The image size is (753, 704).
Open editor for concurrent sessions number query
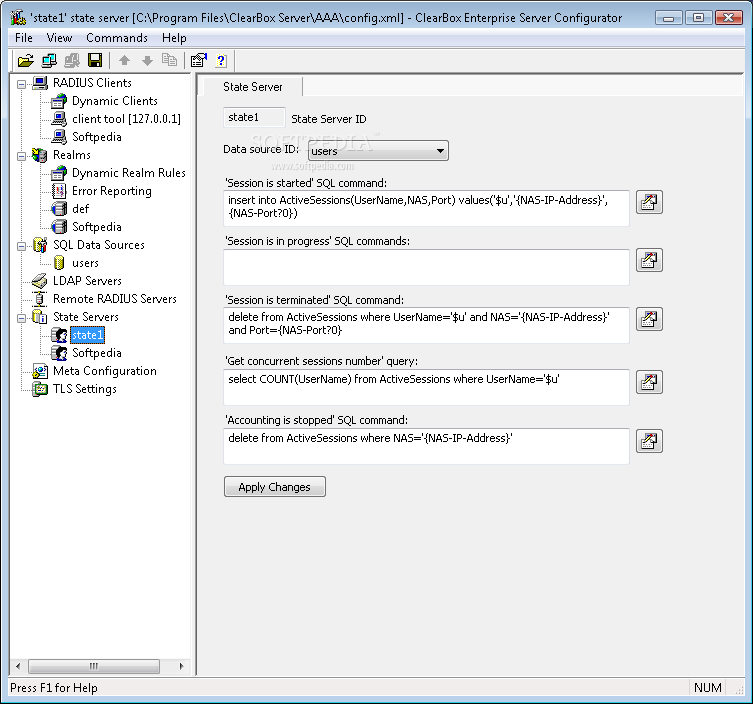[x=649, y=382]
